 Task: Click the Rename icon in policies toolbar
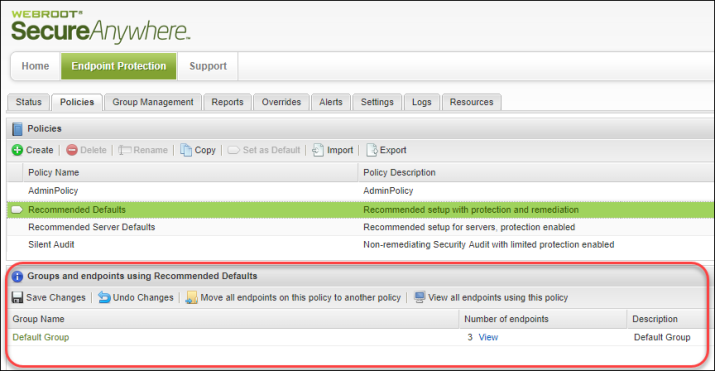[x=124, y=150]
